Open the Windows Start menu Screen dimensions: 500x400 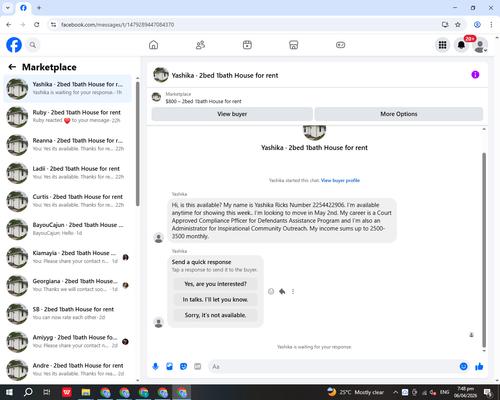click(x=9, y=392)
